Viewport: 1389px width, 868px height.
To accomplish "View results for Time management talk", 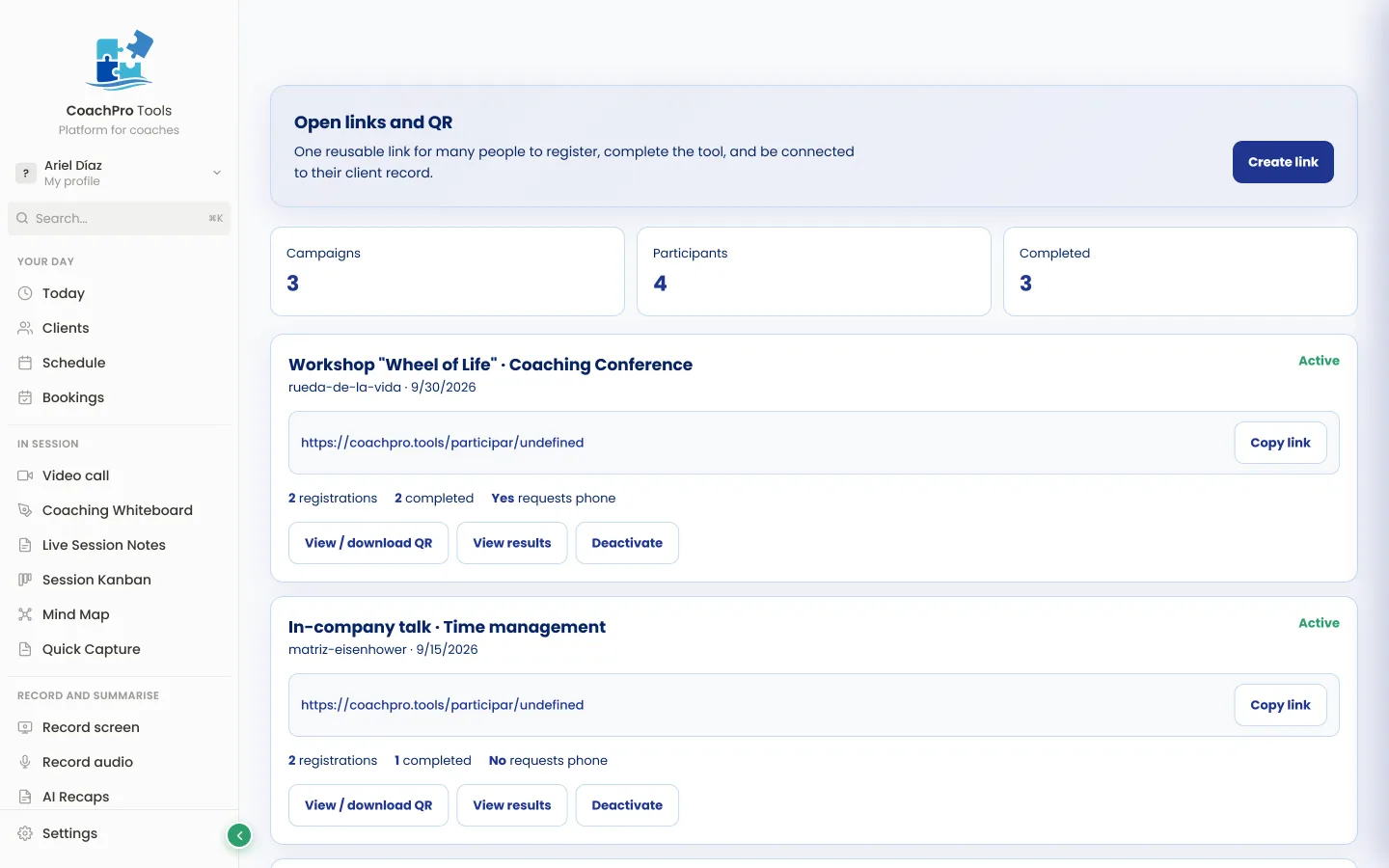I will click(512, 805).
